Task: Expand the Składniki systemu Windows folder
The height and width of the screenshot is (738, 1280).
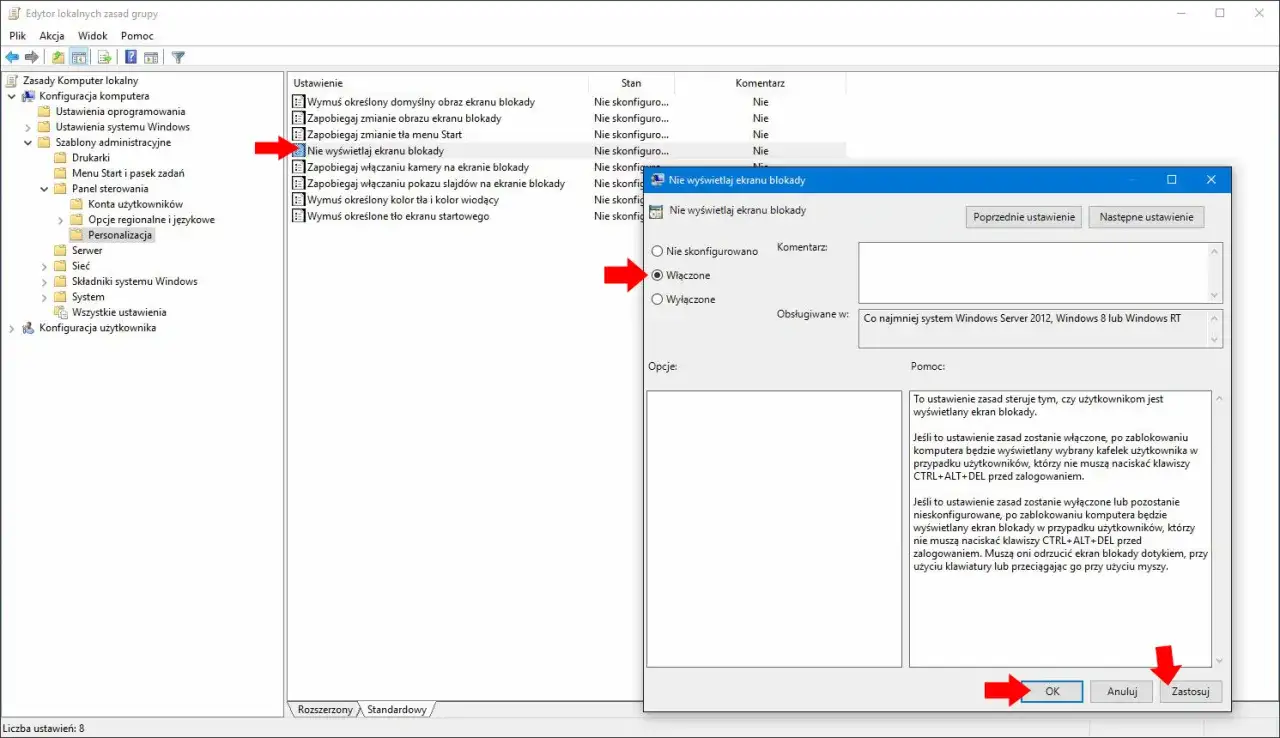Action: [44, 281]
